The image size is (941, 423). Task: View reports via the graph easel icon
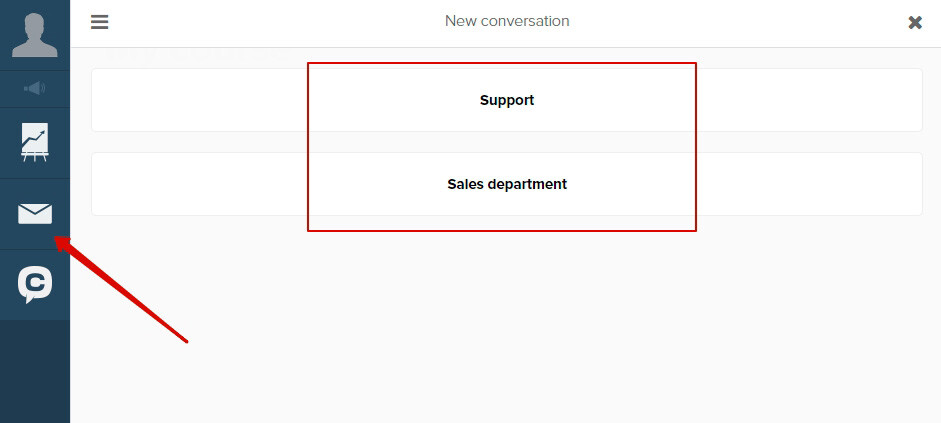[35, 142]
